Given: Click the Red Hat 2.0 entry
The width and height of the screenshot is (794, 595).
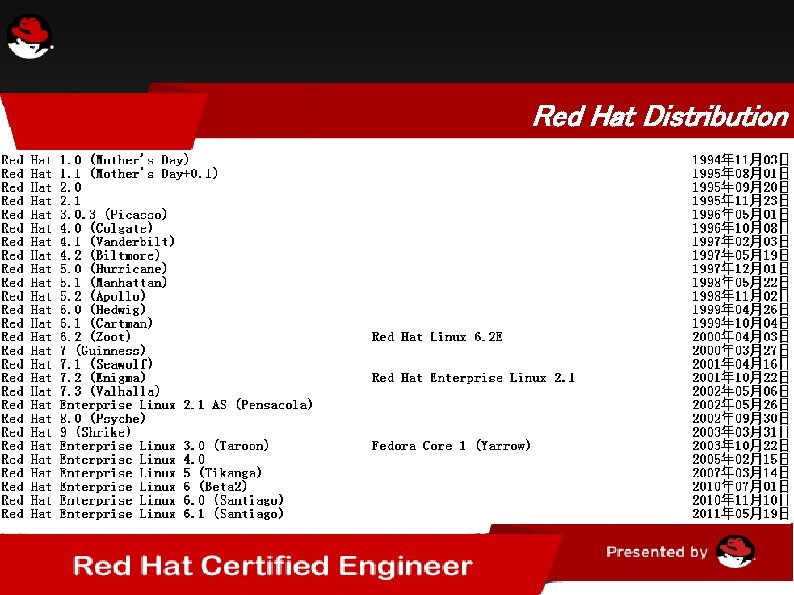Looking at the screenshot, I should [42, 187].
